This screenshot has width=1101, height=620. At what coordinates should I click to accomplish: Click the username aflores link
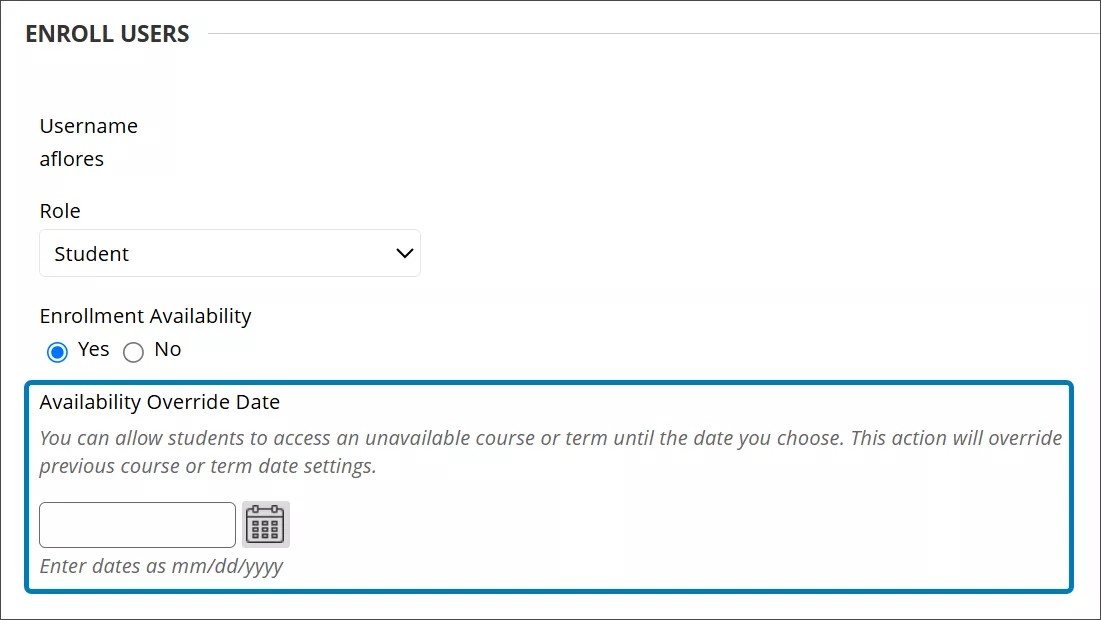coord(71,158)
